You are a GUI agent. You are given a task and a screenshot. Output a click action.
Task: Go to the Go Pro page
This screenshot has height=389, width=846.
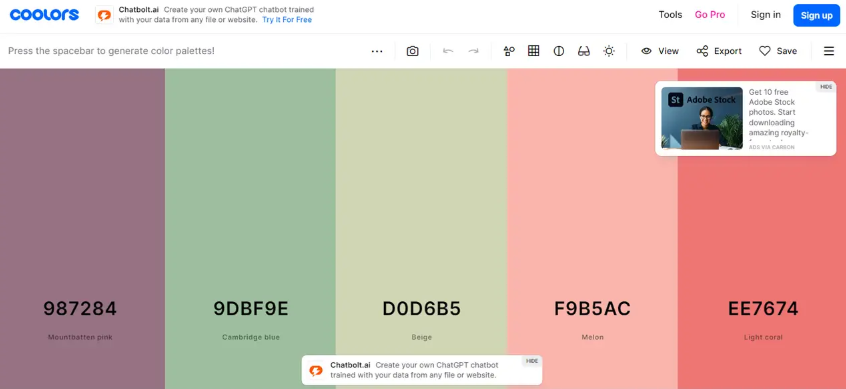click(710, 15)
